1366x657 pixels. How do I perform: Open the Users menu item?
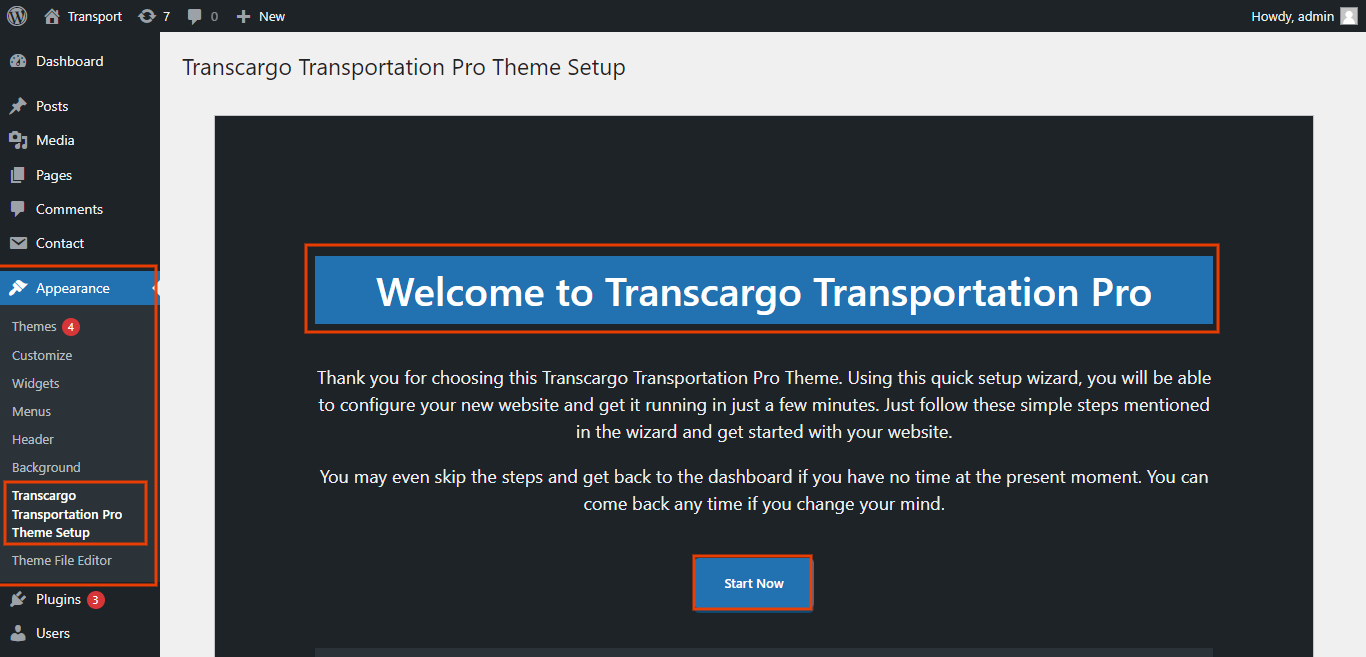(x=53, y=633)
